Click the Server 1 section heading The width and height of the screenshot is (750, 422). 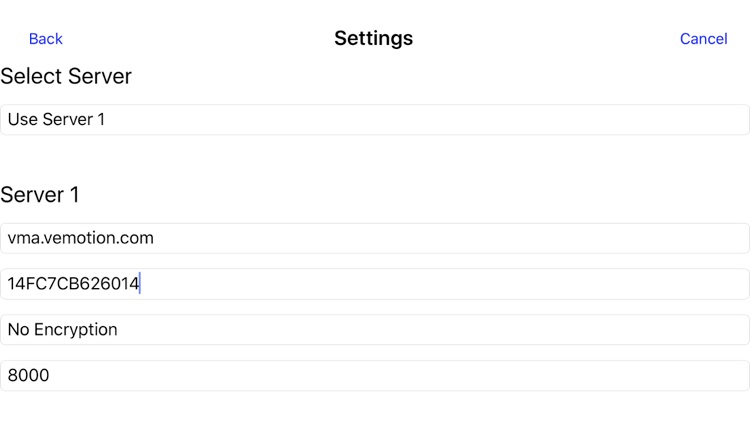click(40, 195)
